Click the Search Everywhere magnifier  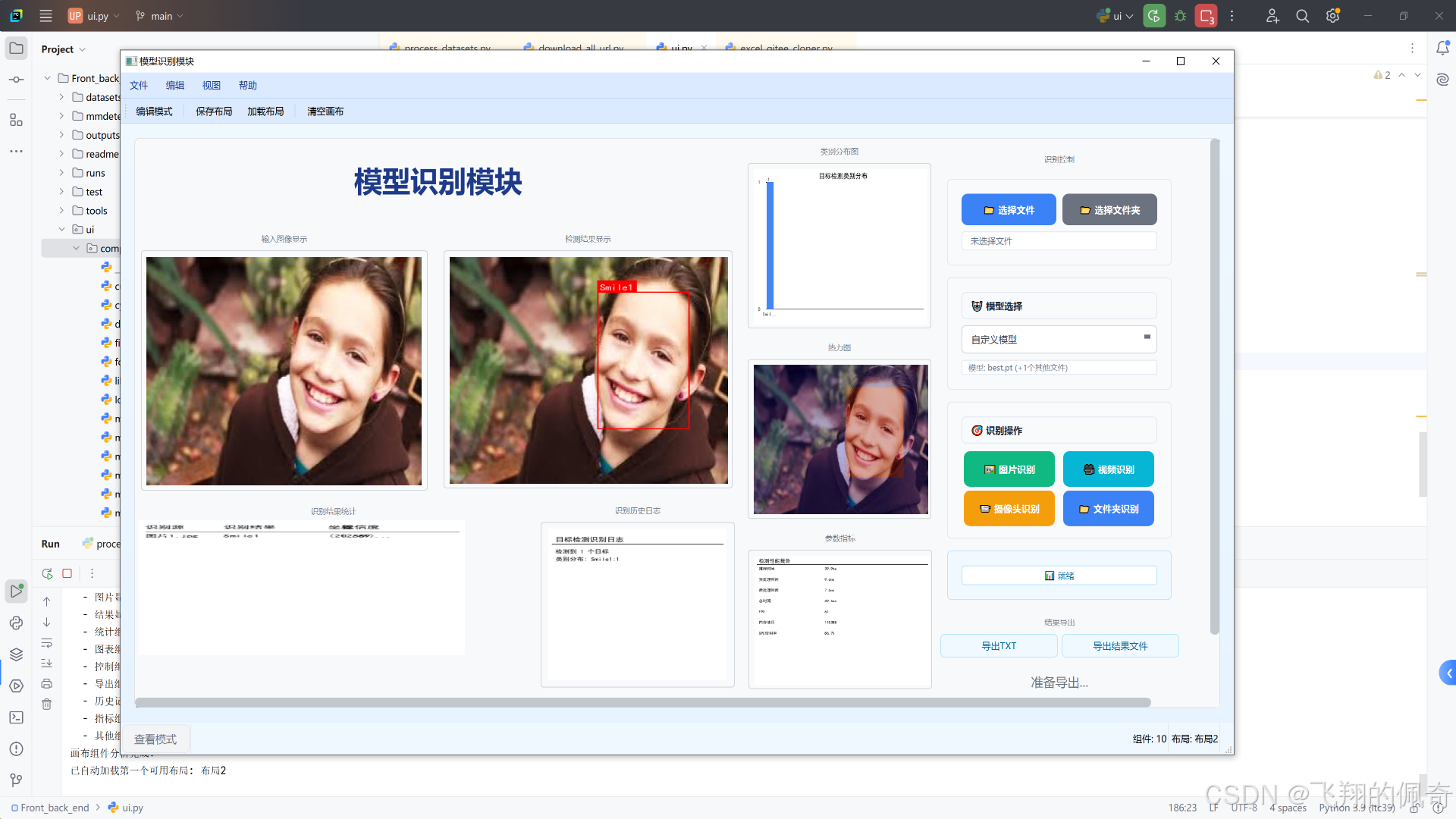click(x=1302, y=15)
